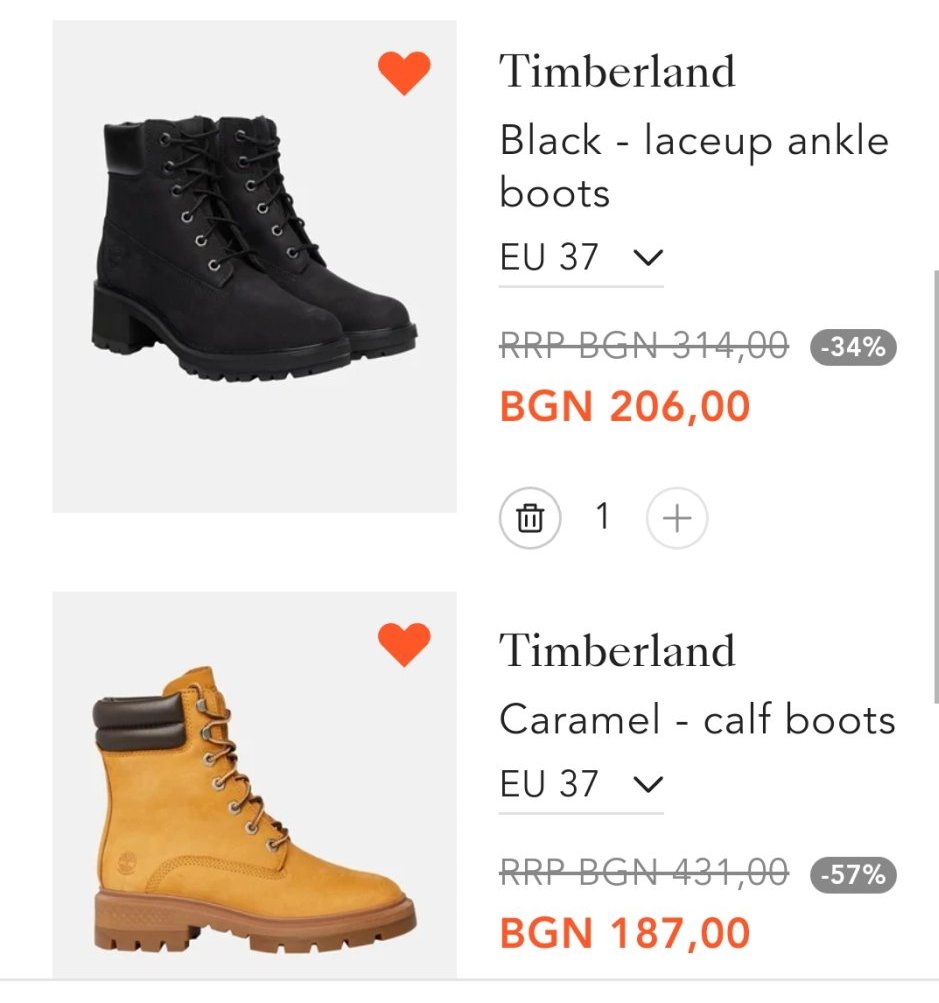Remove black laceup boots with trash icon
Viewport: 939px width, 1003px height.
(x=530, y=518)
